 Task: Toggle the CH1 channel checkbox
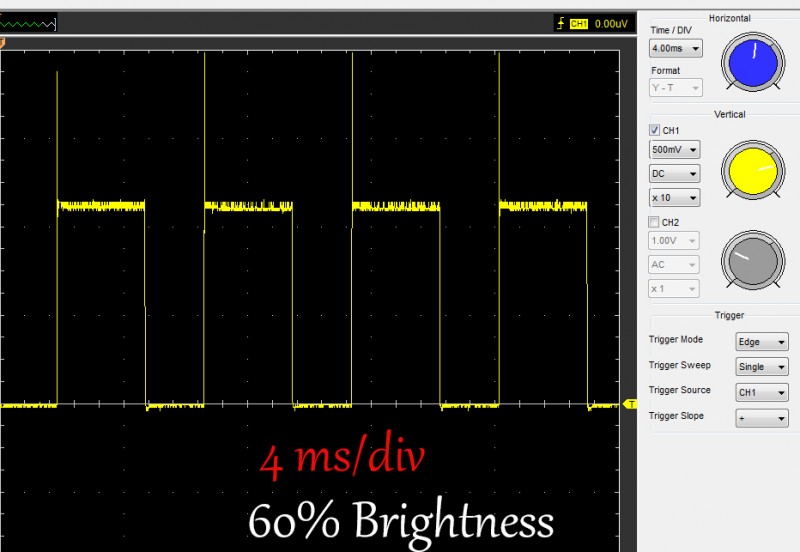(654, 130)
